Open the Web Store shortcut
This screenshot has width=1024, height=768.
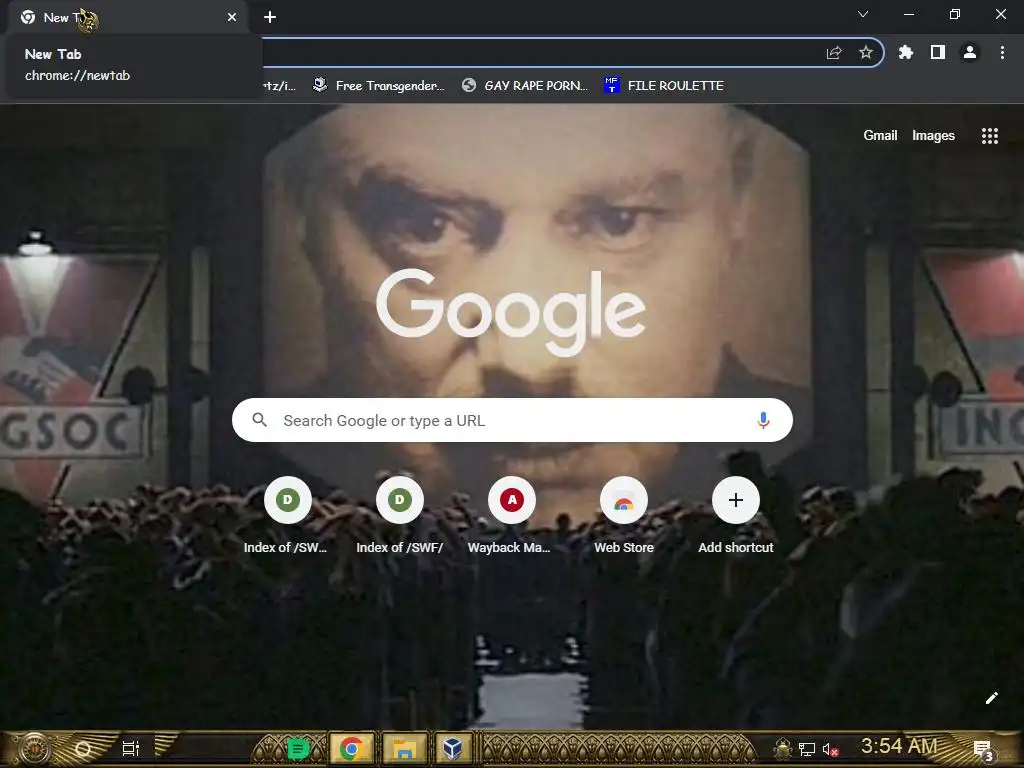pyautogui.click(x=624, y=515)
